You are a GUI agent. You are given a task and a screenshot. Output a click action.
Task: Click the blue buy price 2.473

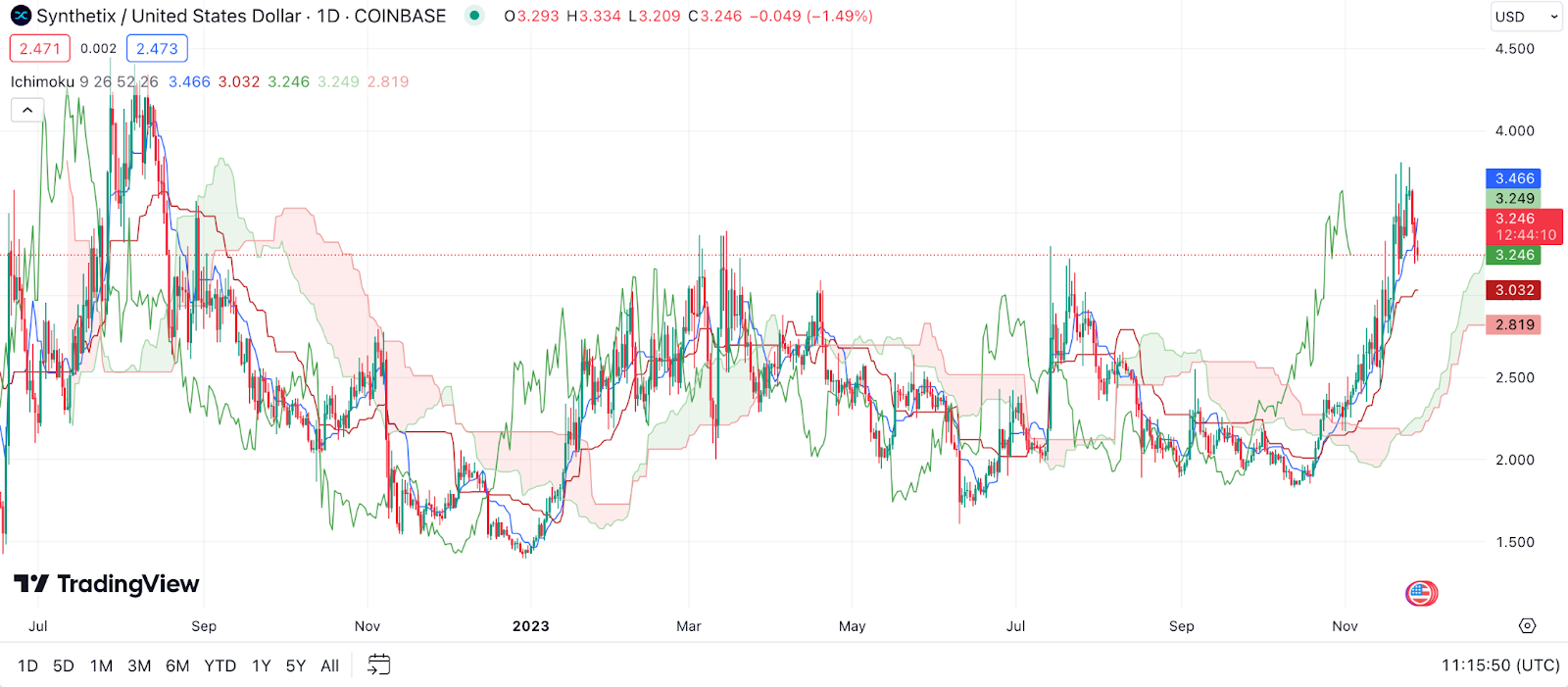[x=157, y=48]
